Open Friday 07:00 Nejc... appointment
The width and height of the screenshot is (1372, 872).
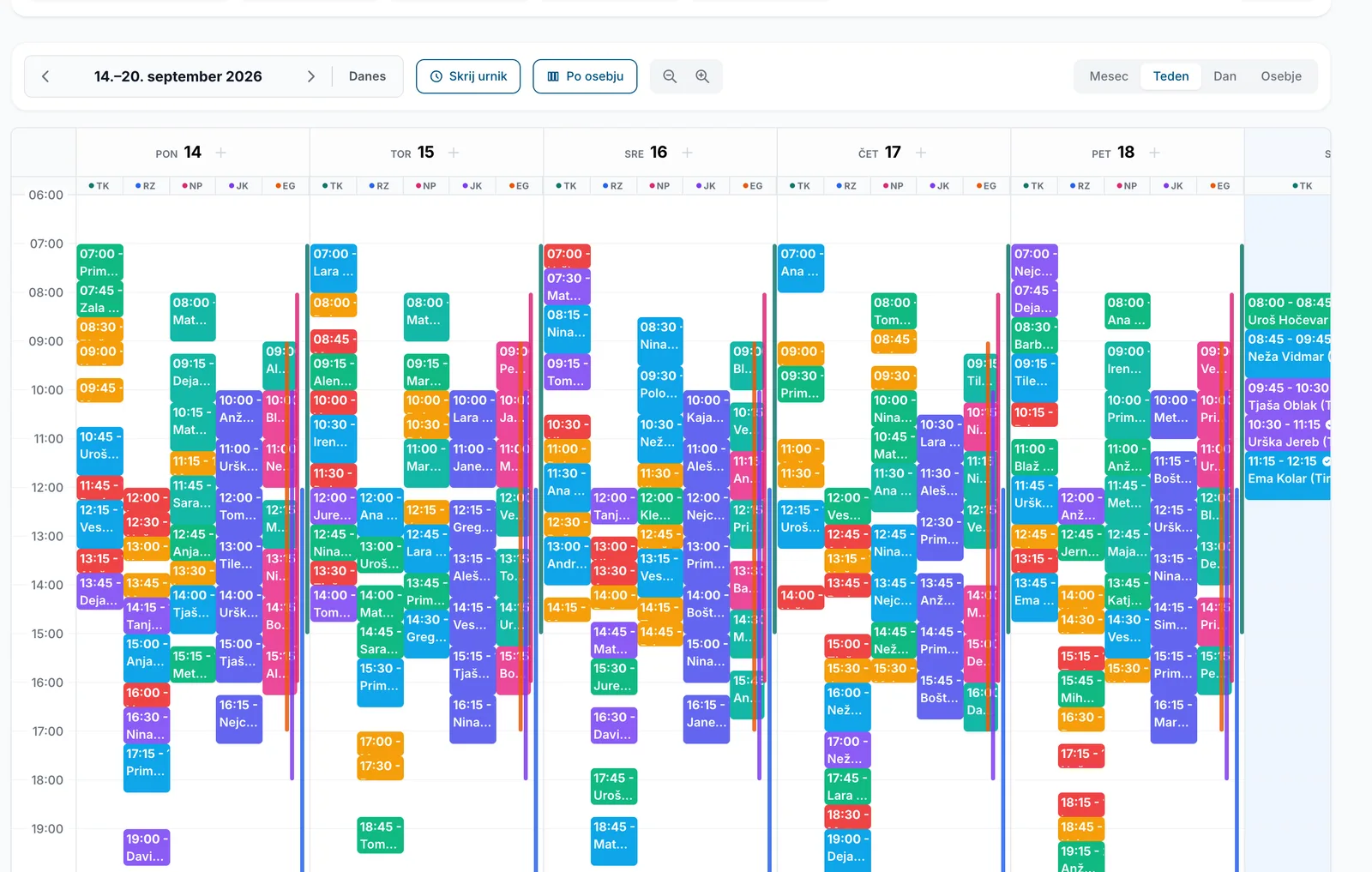click(1034, 262)
